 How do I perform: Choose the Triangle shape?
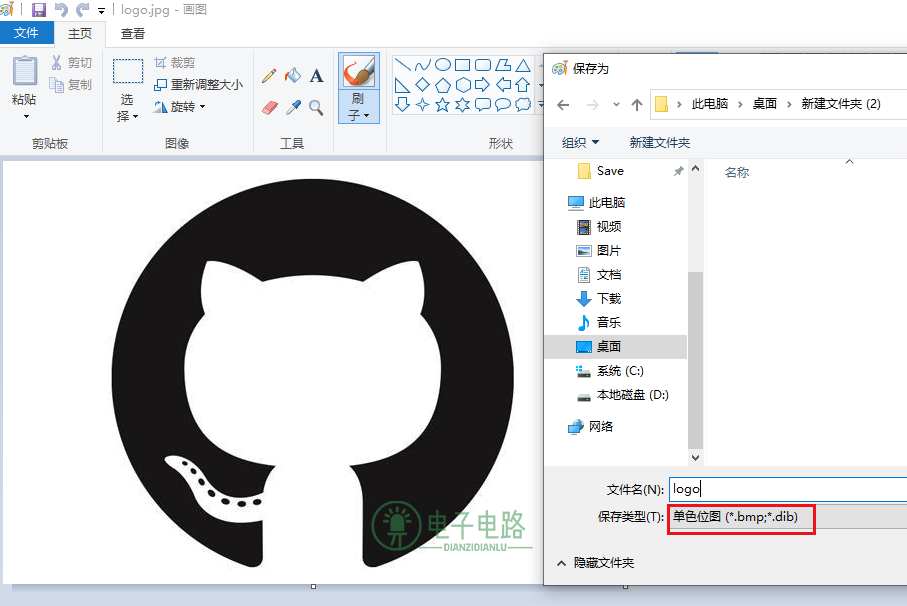[x=523, y=65]
